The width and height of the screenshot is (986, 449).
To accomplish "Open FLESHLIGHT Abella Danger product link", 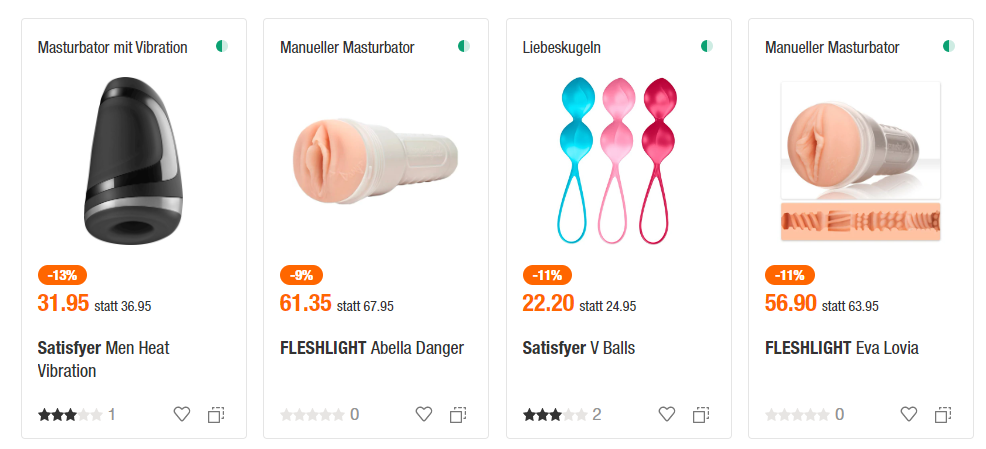I will pos(371,348).
